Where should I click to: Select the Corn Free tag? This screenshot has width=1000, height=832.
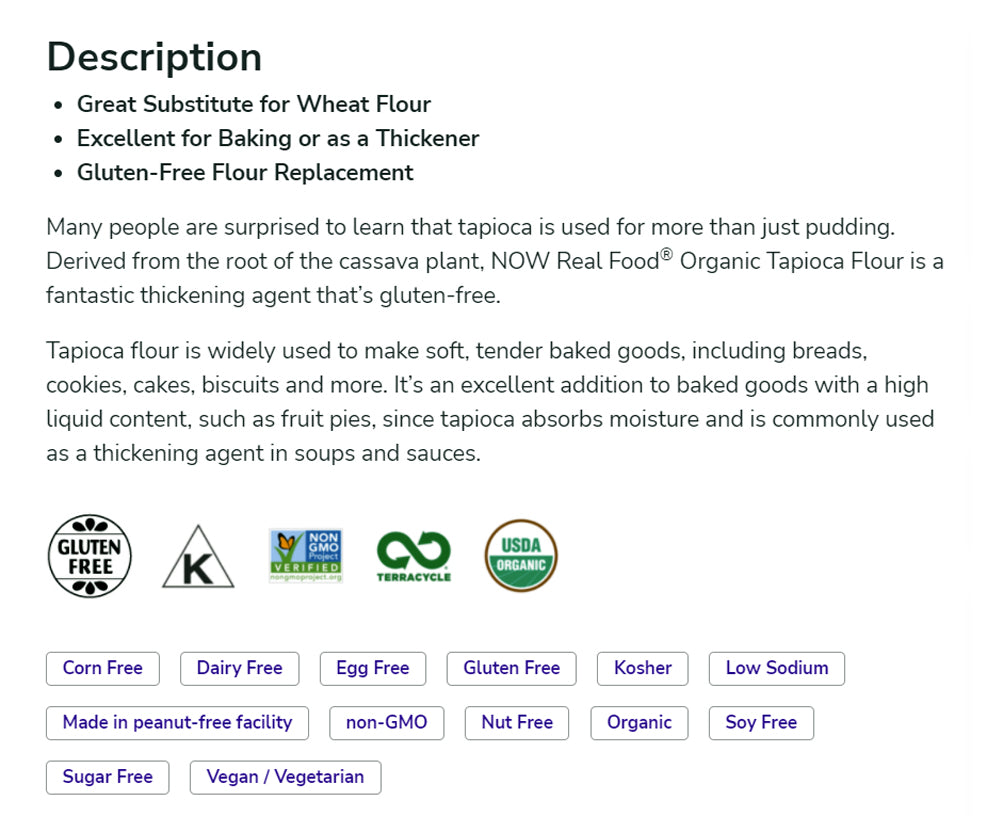click(103, 668)
